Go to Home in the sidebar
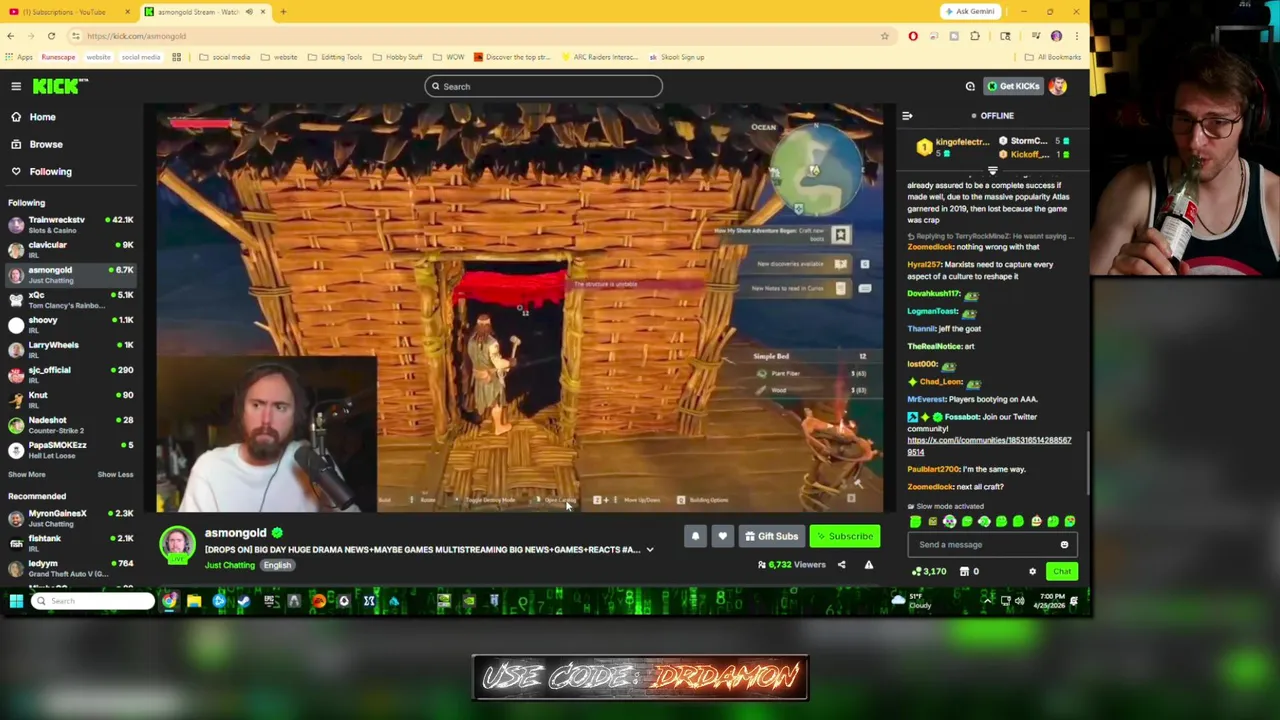The width and height of the screenshot is (1280, 720). click(42, 117)
